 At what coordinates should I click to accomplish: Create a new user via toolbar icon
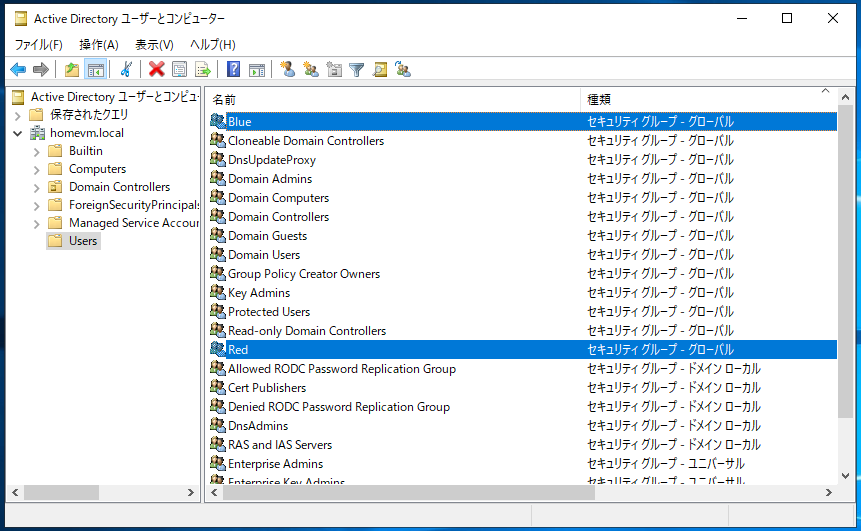pyautogui.click(x=287, y=69)
